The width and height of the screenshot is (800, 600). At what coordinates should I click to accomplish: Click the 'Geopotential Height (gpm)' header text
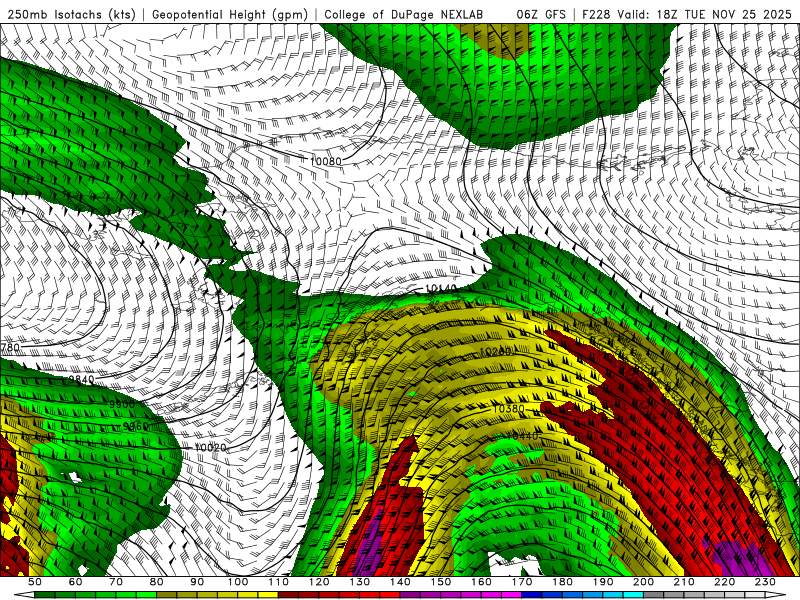230,14
